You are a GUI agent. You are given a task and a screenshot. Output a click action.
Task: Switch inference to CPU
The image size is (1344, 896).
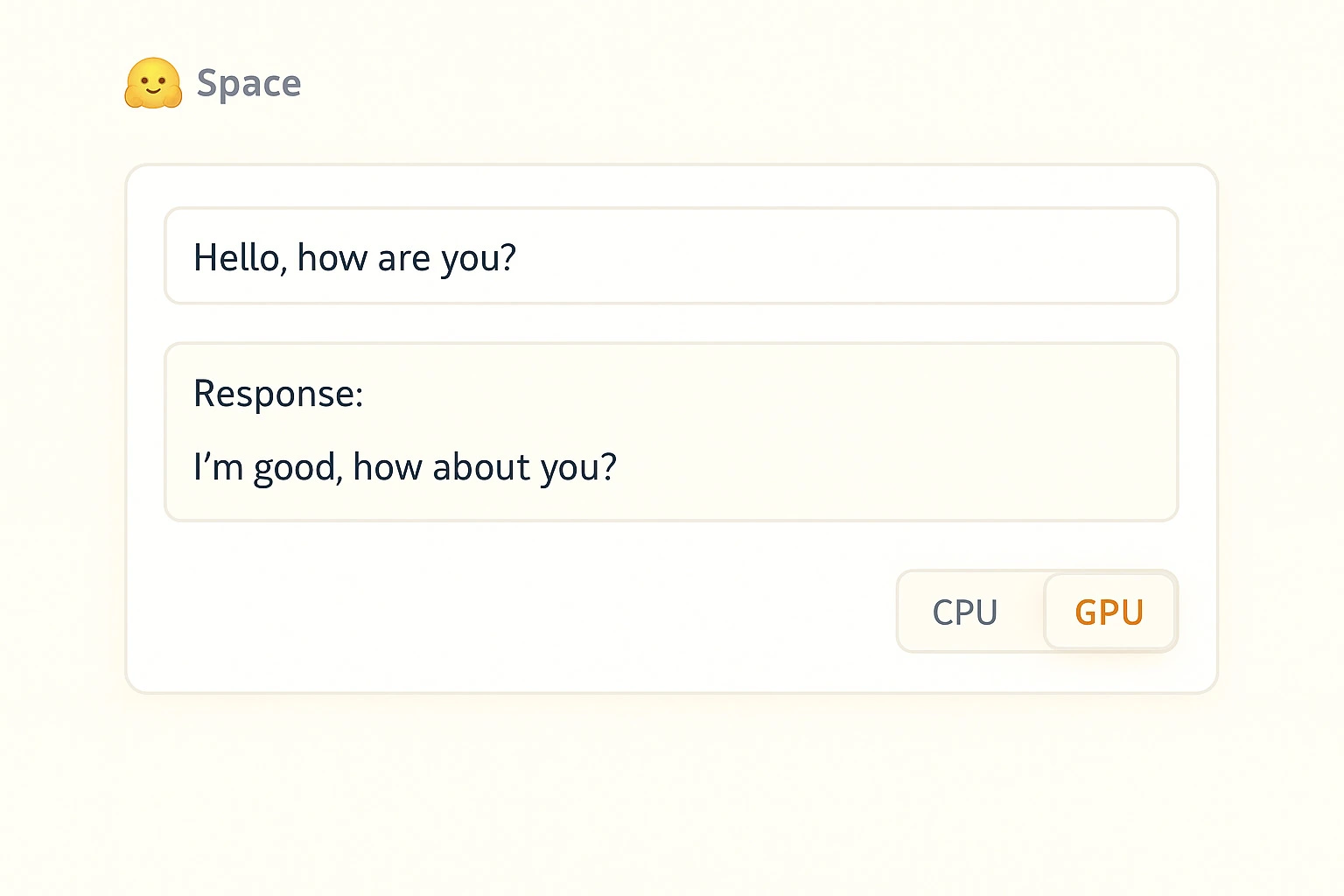964,612
